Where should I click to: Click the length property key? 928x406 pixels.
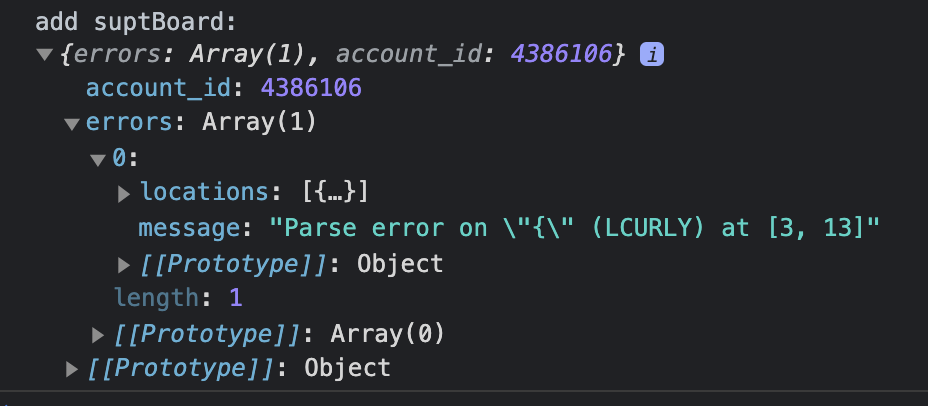(157, 298)
